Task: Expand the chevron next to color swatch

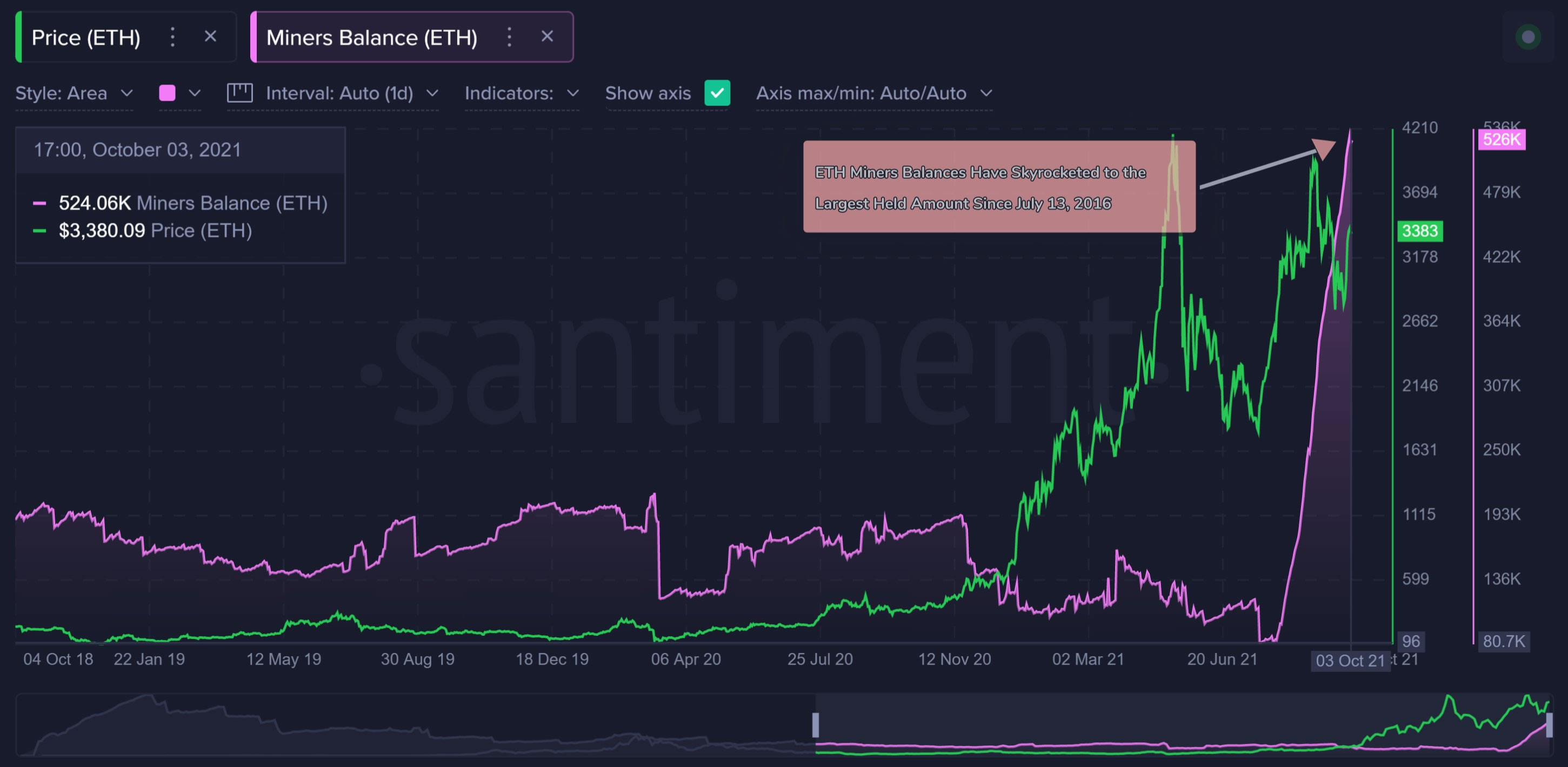Action: (x=195, y=93)
